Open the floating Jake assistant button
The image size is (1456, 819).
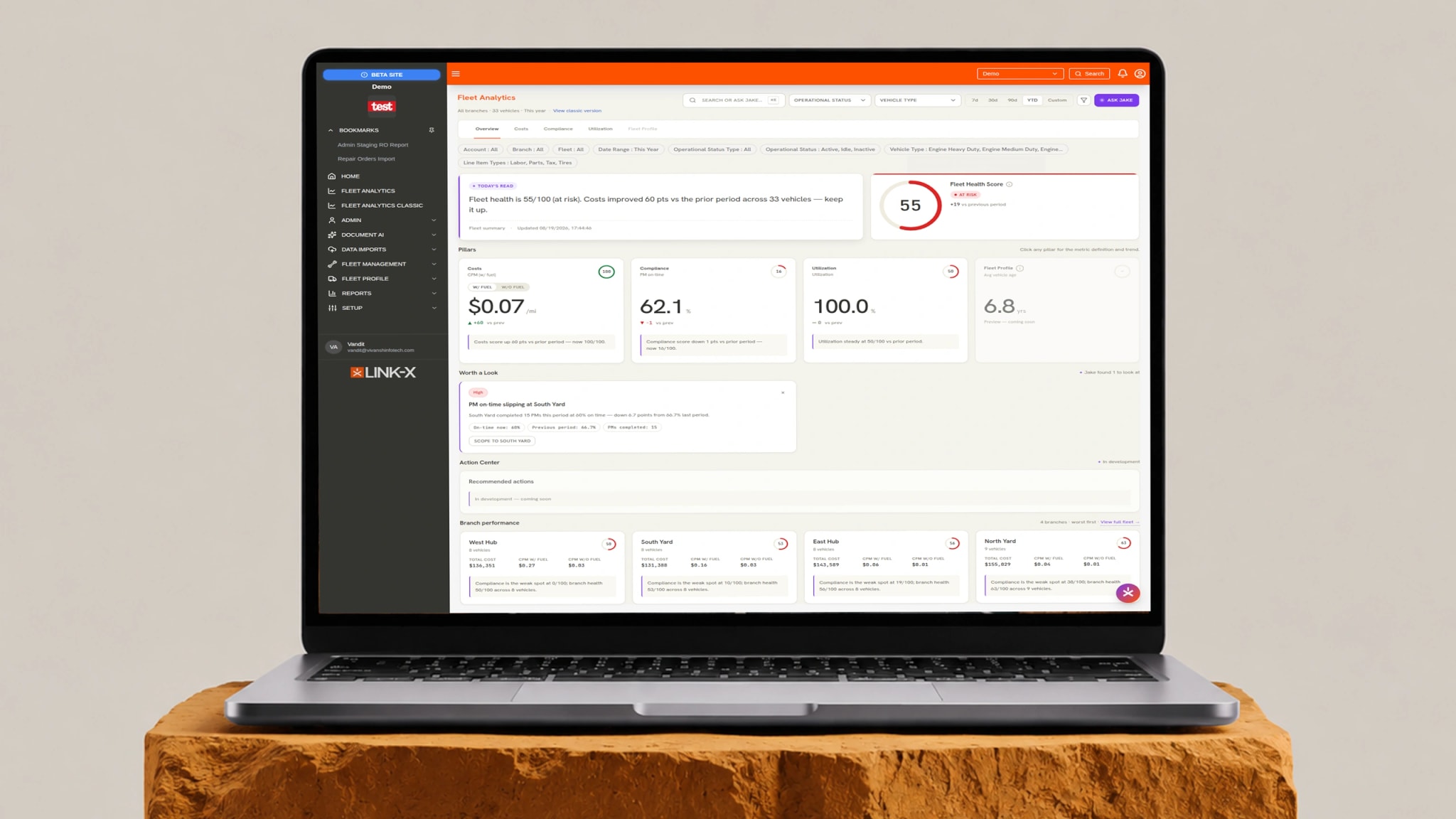[1128, 592]
